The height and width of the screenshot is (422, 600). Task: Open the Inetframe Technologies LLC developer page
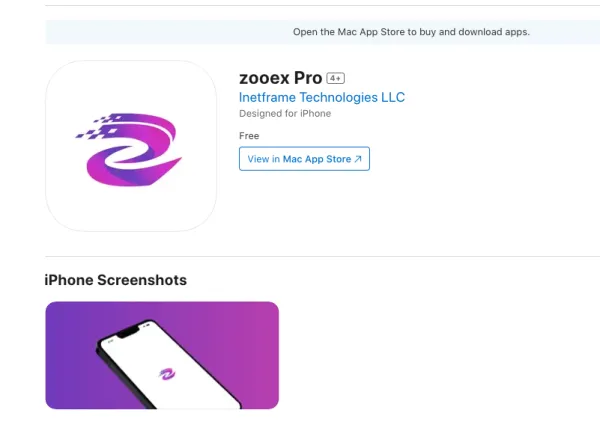click(322, 97)
